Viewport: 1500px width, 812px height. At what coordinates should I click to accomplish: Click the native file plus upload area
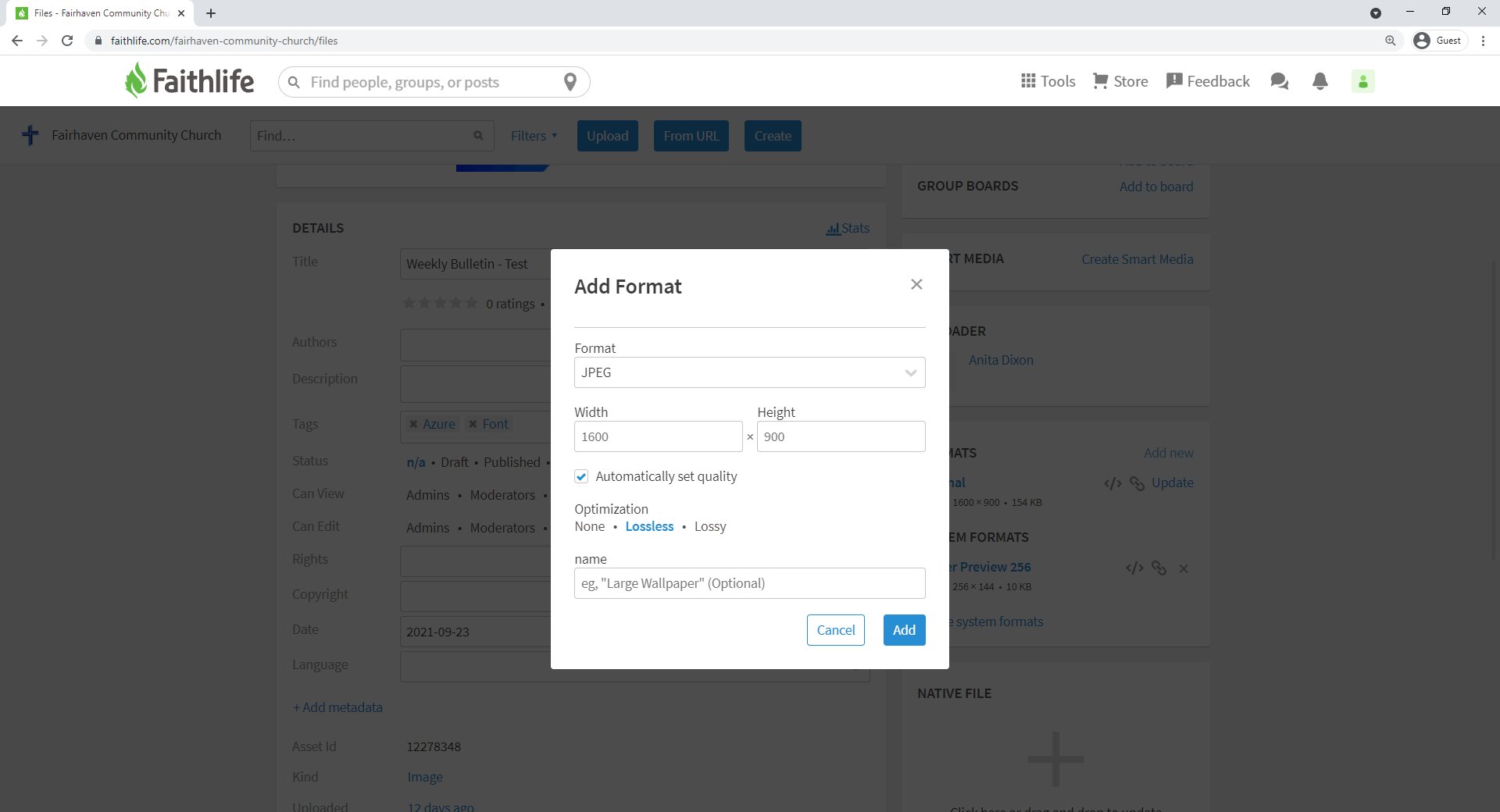(x=1055, y=759)
